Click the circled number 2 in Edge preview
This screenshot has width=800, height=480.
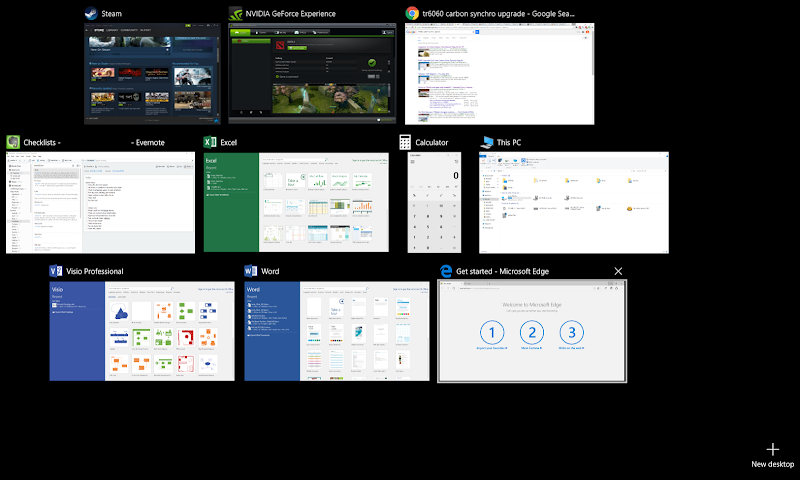(532, 333)
